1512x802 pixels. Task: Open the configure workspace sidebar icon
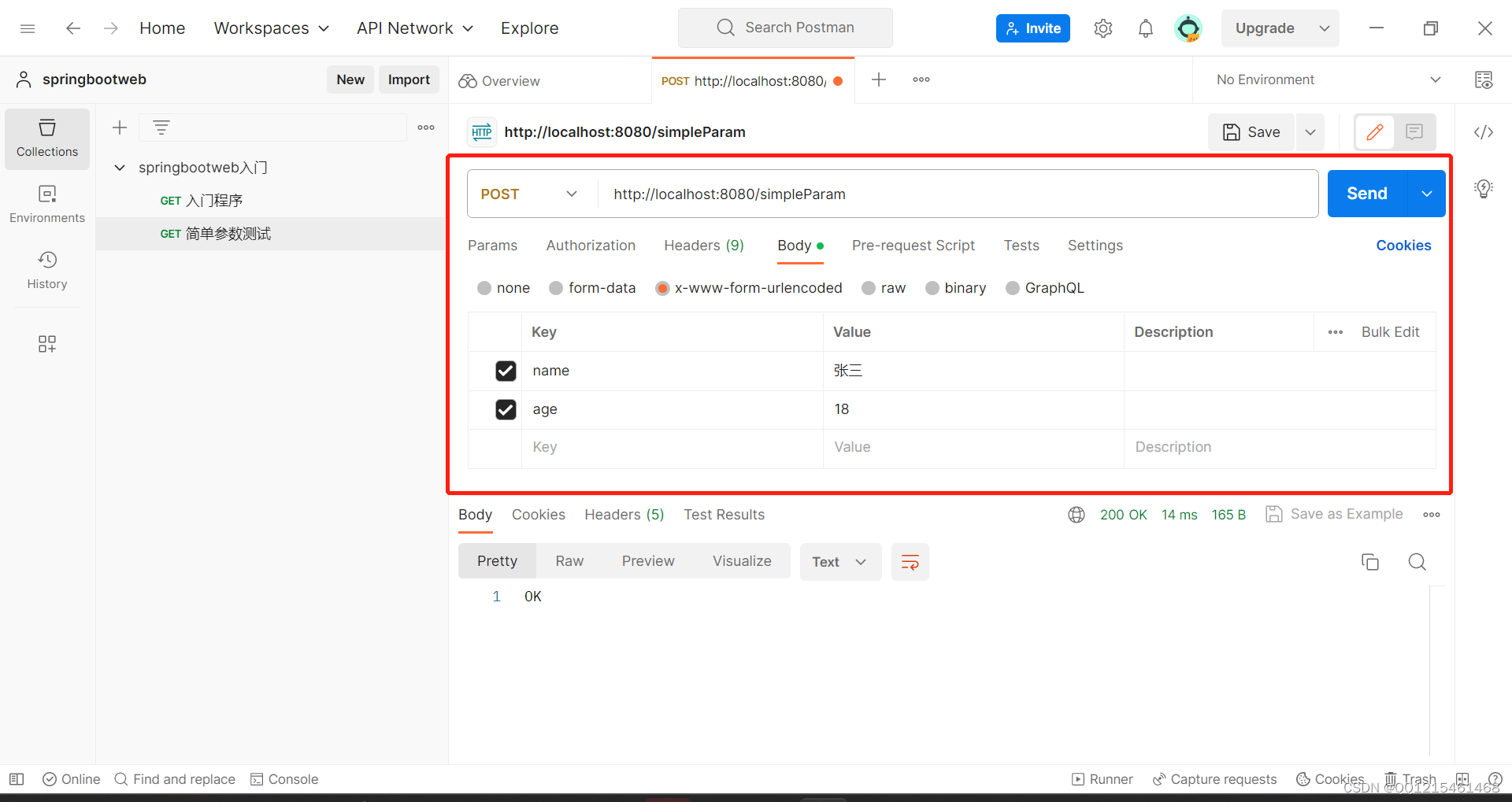tap(47, 344)
